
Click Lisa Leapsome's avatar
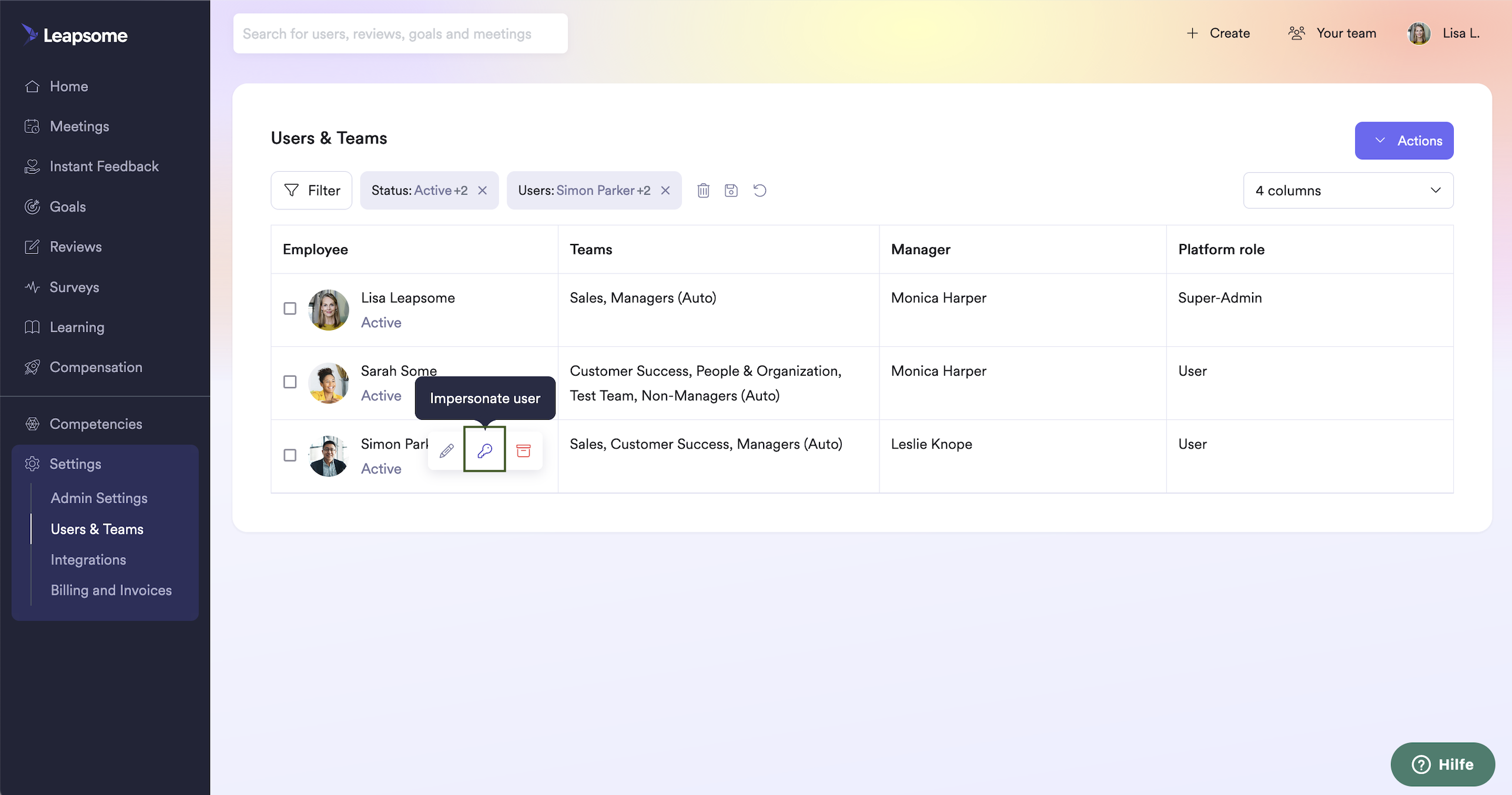(x=329, y=310)
